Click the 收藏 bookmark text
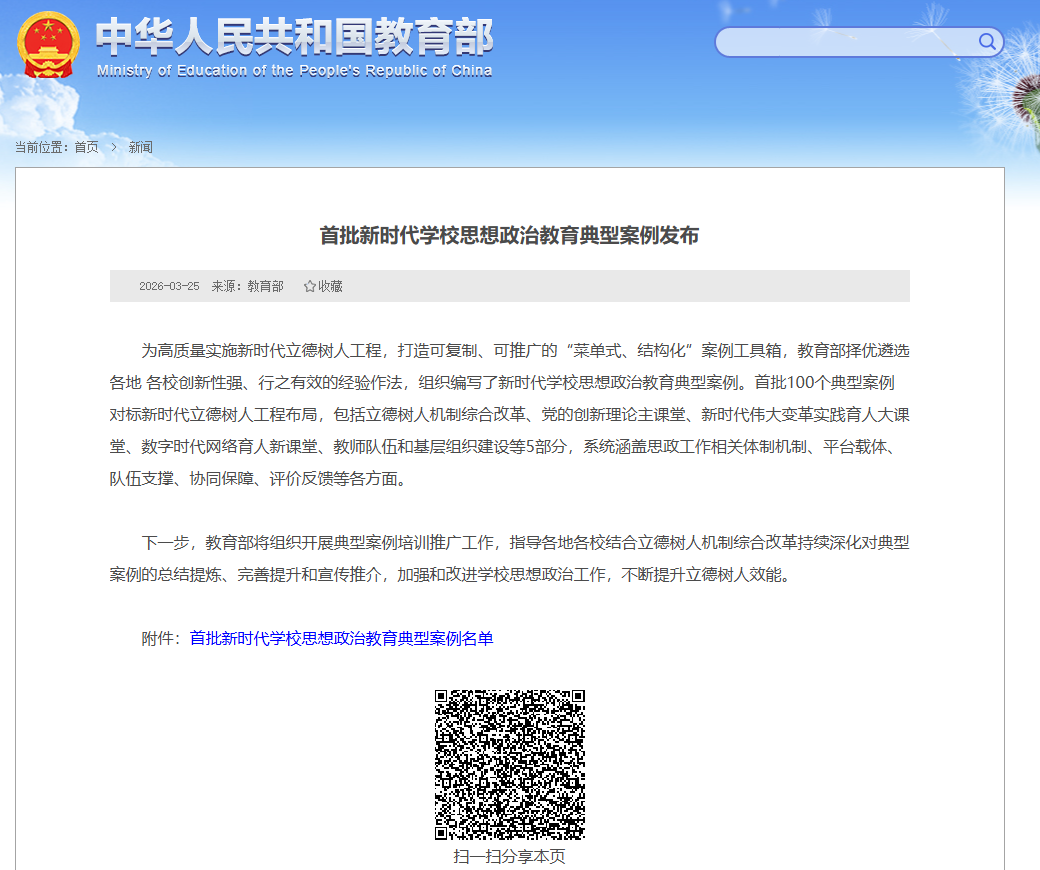 [x=330, y=286]
